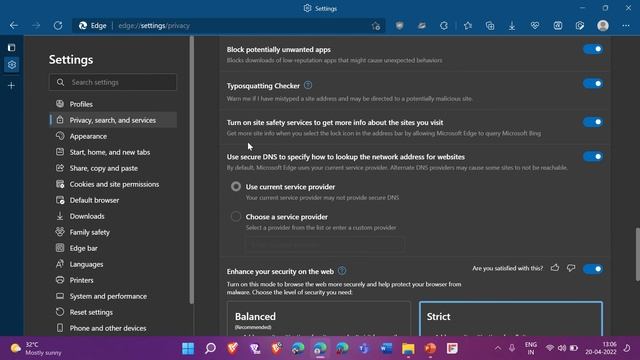Open the clock and date panel
This screenshot has width=640, height=360.
click(600, 348)
